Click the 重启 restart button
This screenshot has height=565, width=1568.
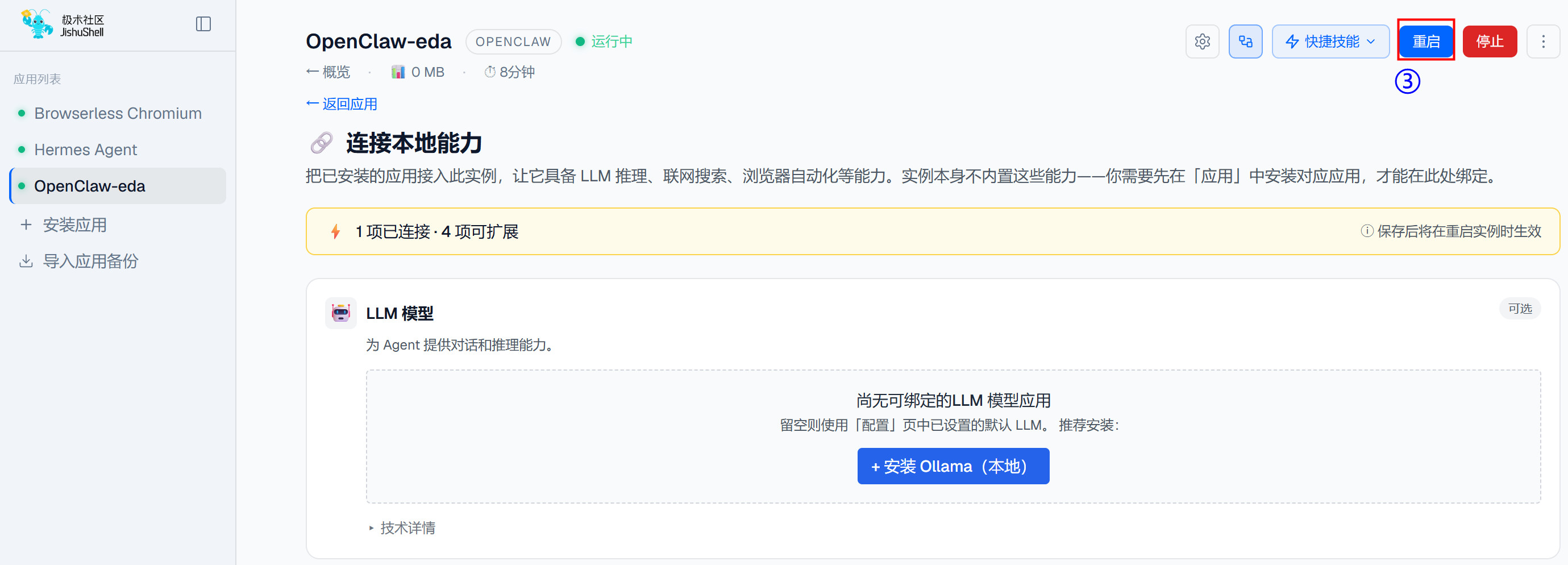coord(1425,41)
